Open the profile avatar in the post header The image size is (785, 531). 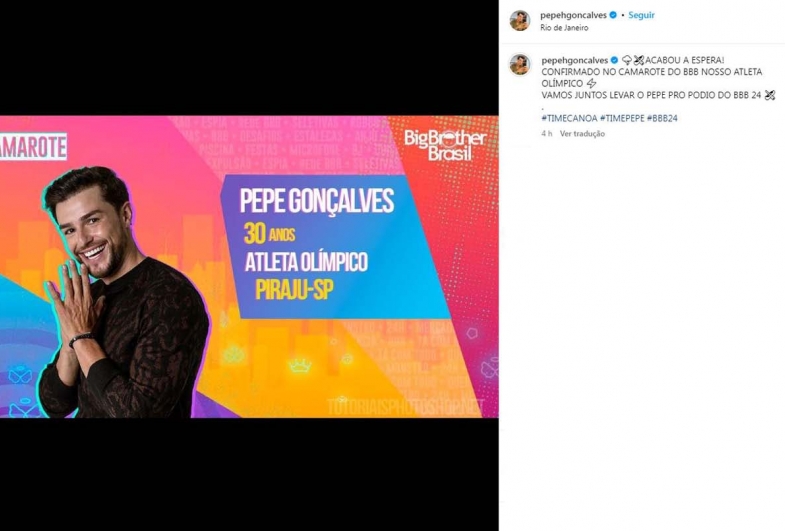(520, 21)
